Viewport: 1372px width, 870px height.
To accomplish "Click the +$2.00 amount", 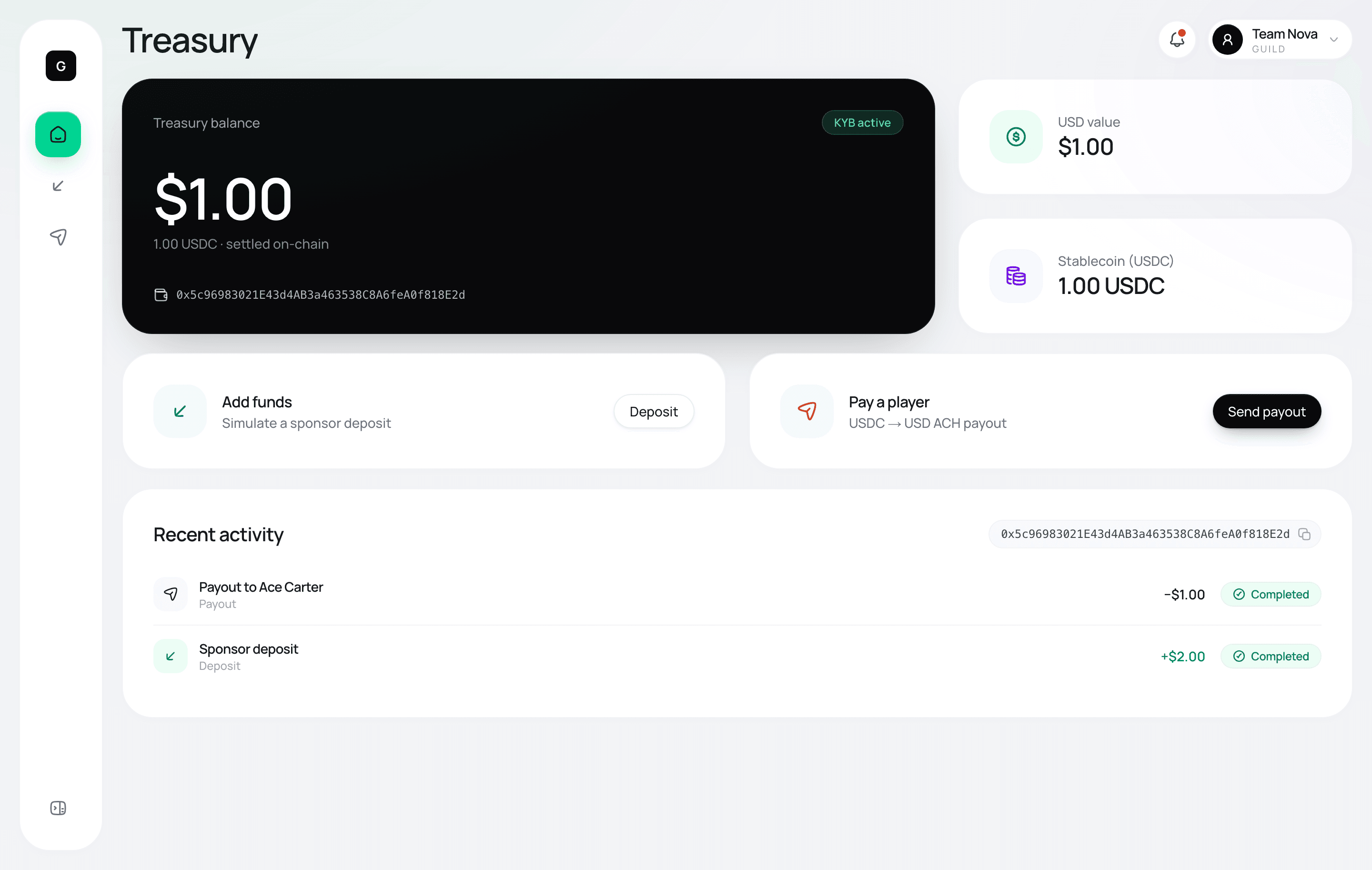I will (1183, 657).
